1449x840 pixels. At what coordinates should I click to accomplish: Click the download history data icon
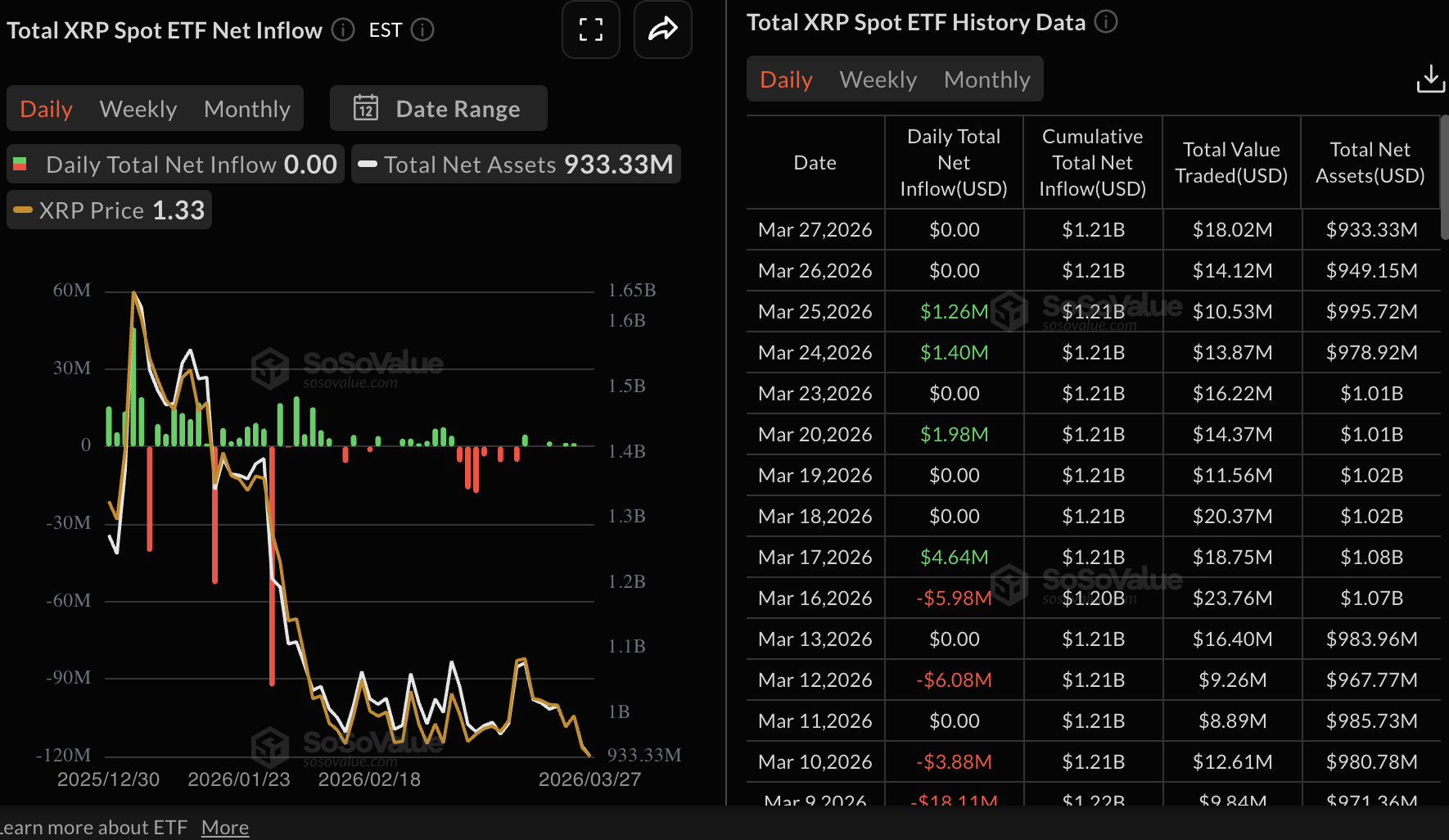(1429, 79)
